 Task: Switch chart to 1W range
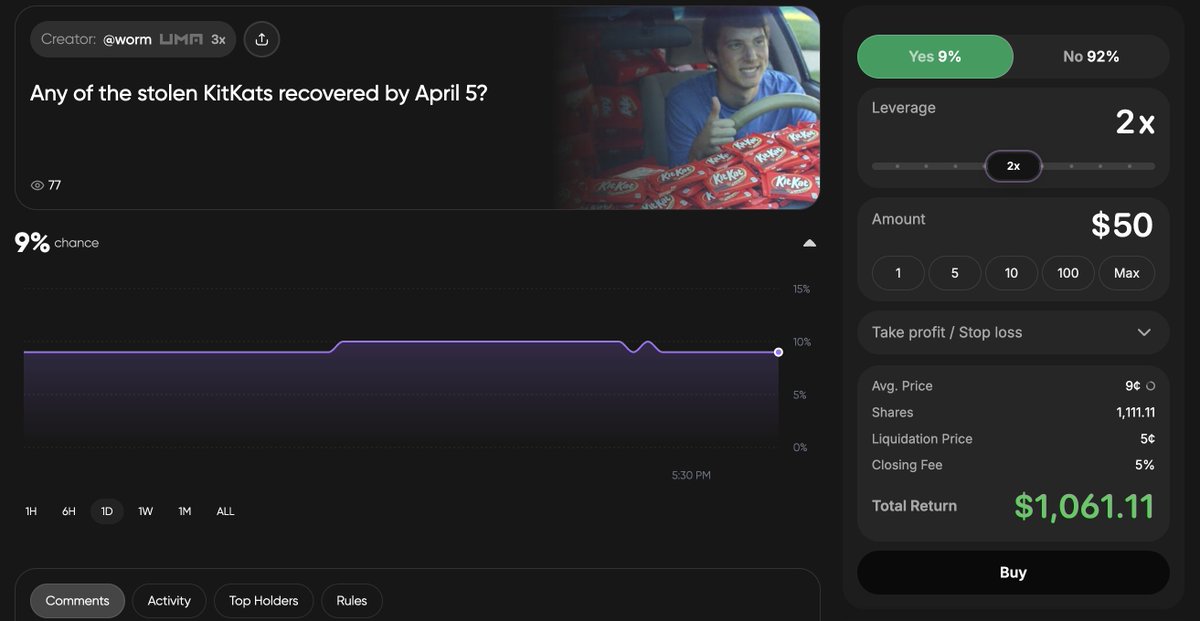pos(146,511)
